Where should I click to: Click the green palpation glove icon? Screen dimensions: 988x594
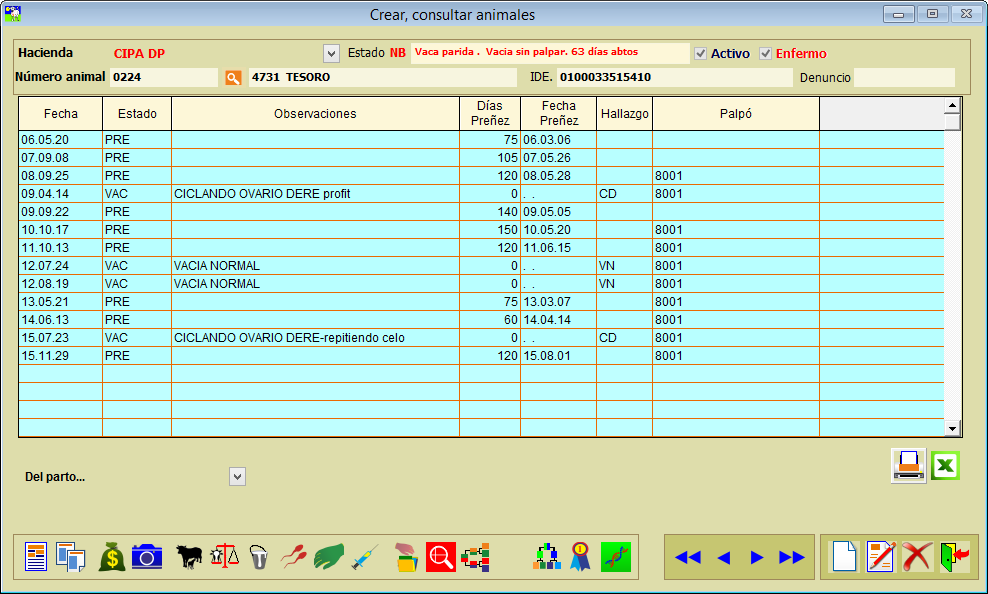click(329, 556)
